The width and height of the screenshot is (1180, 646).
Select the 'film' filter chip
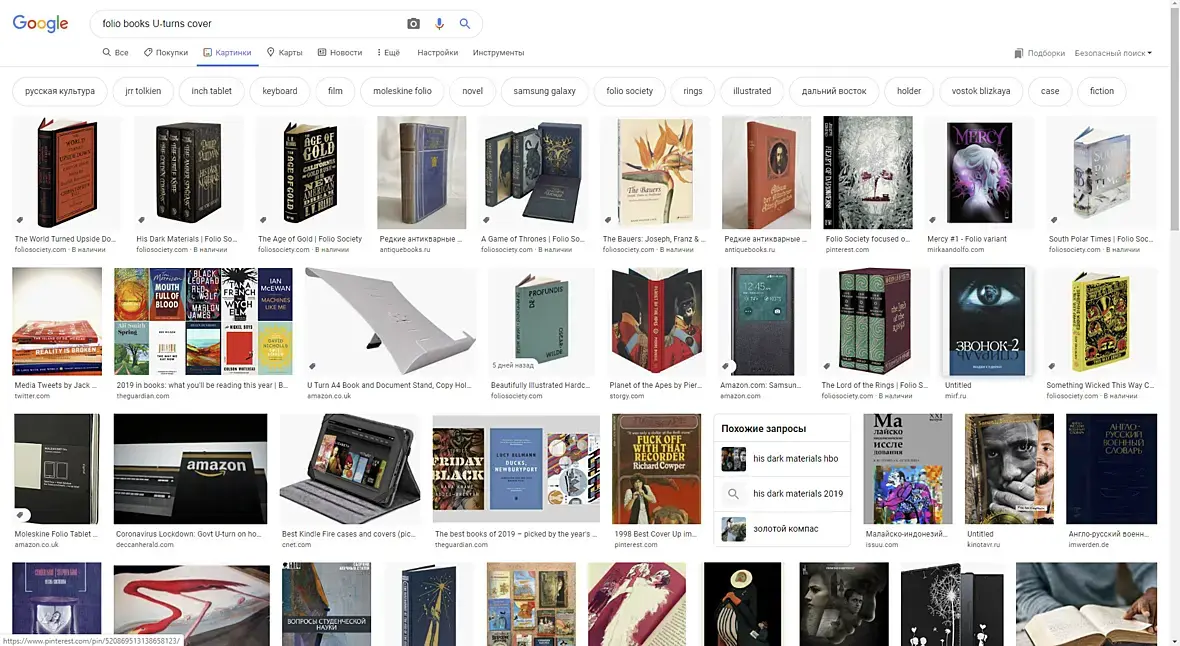pyautogui.click(x=336, y=91)
